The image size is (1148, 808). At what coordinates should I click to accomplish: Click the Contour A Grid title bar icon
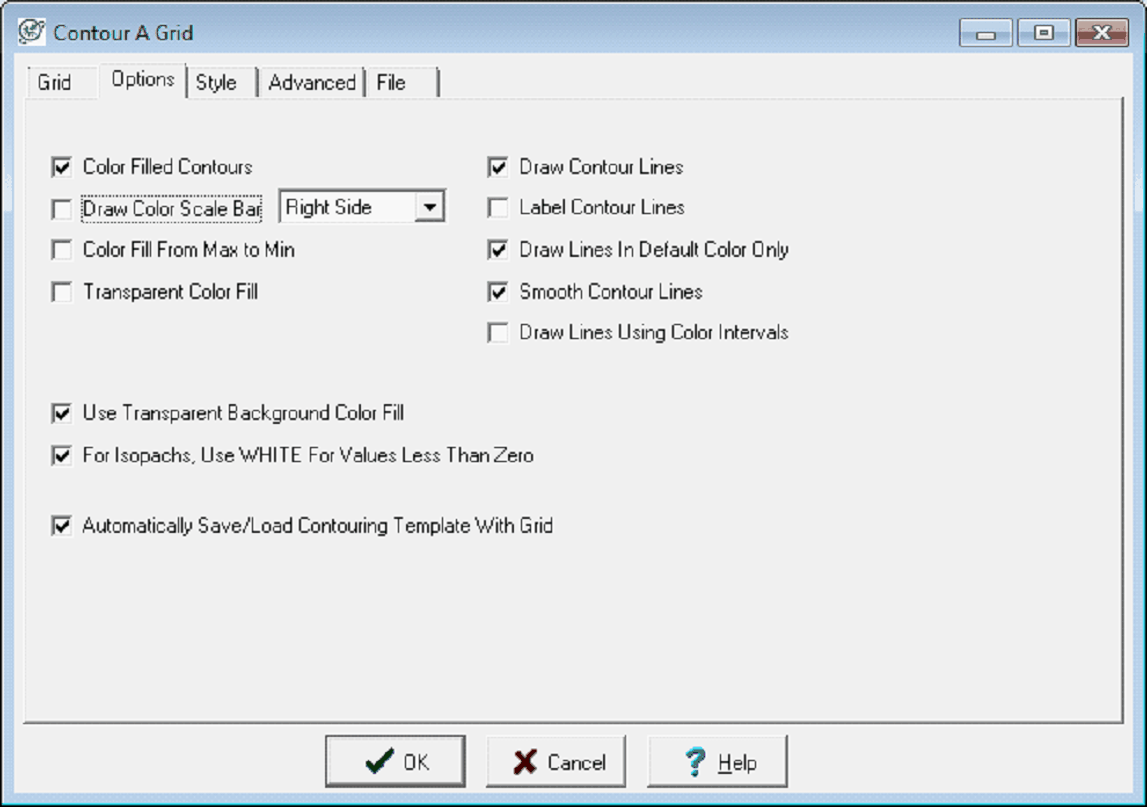31,31
